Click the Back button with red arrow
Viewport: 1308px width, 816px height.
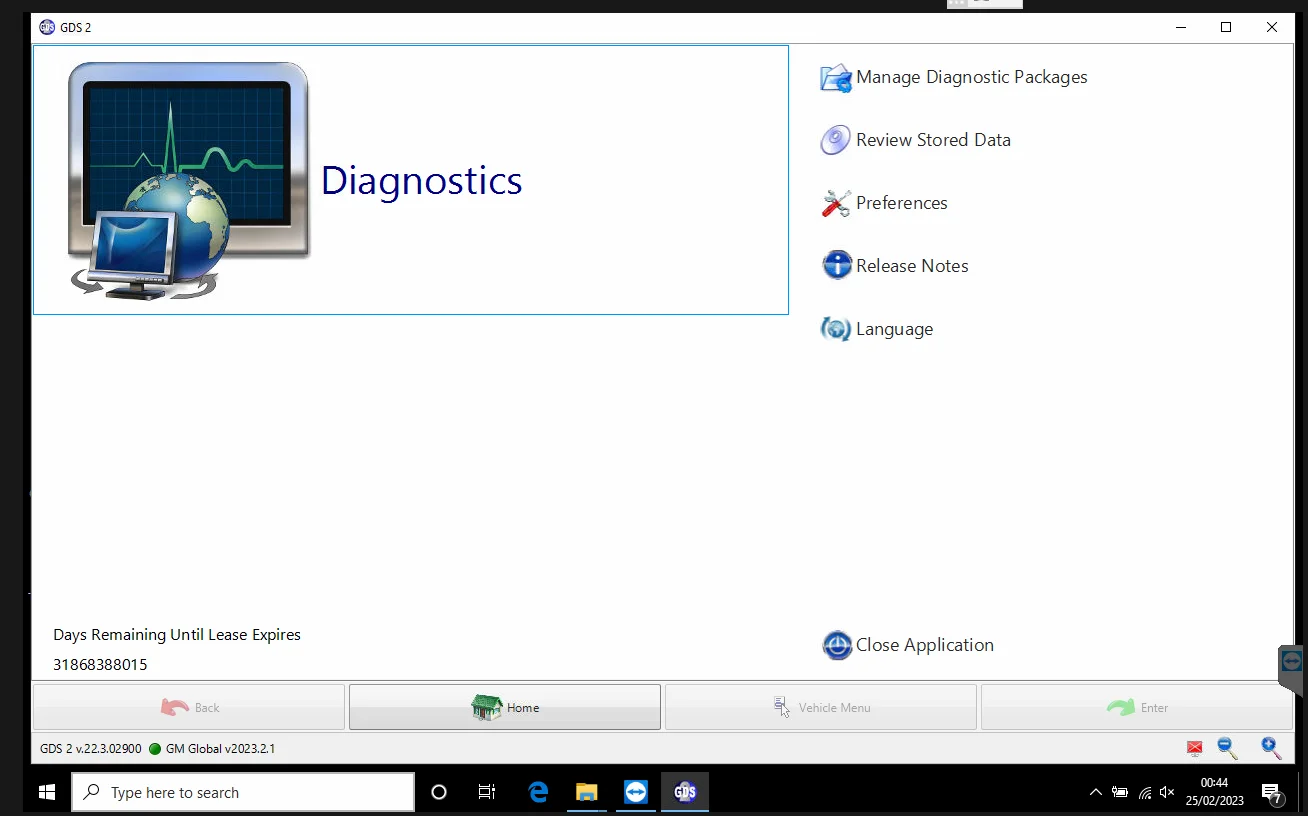pyautogui.click(x=188, y=706)
